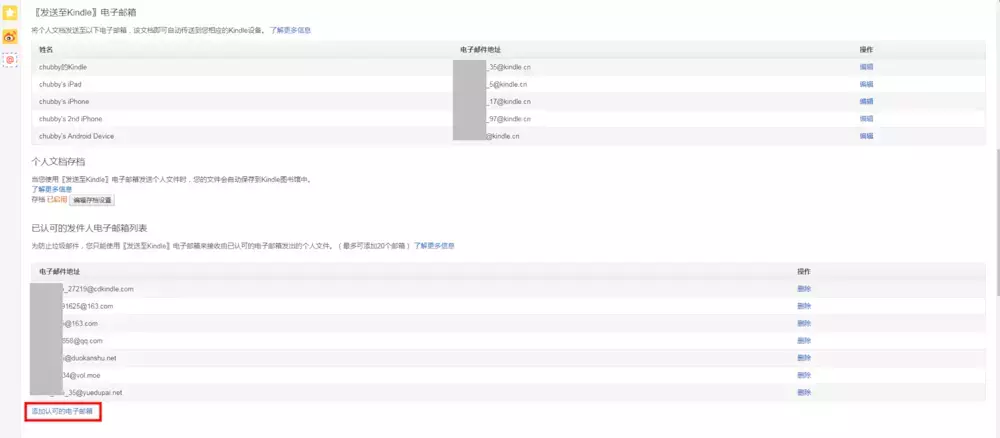Delete the duokanshu.net approved email
The height and width of the screenshot is (438, 1000).
pyautogui.click(x=804, y=358)
